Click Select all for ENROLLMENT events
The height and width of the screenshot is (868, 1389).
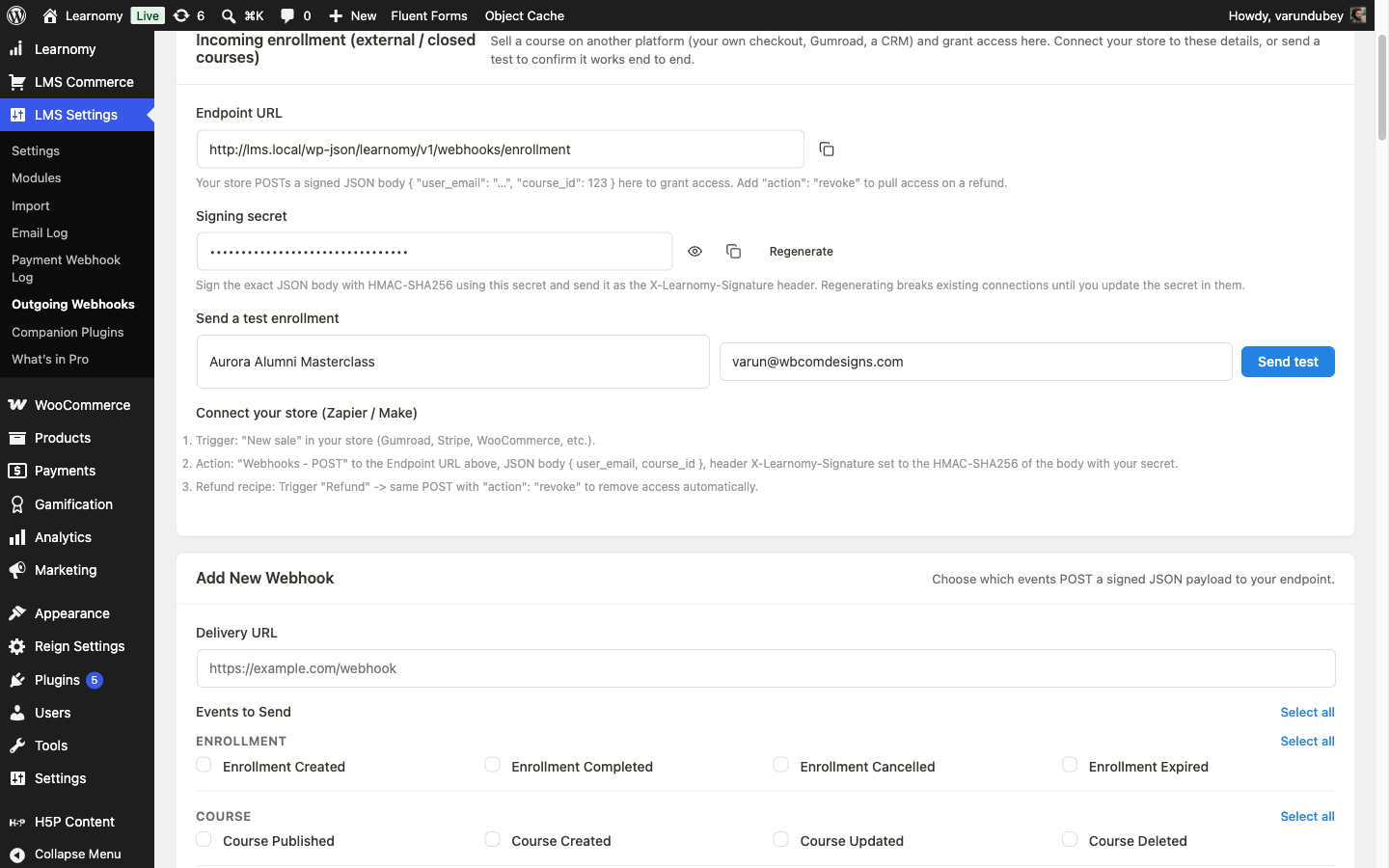click(1307, 742)
